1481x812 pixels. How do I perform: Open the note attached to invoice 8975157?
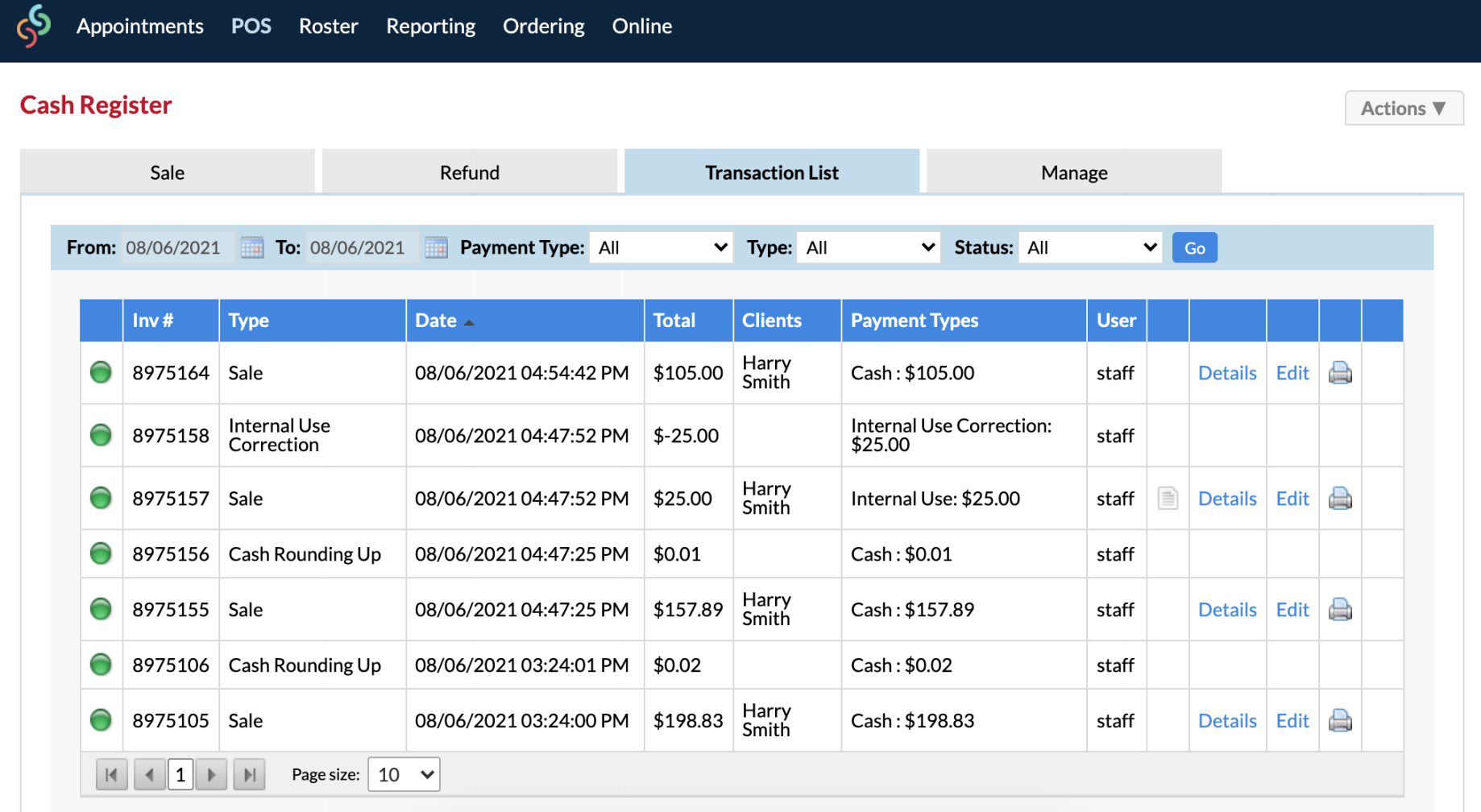tap(1168, 498)
